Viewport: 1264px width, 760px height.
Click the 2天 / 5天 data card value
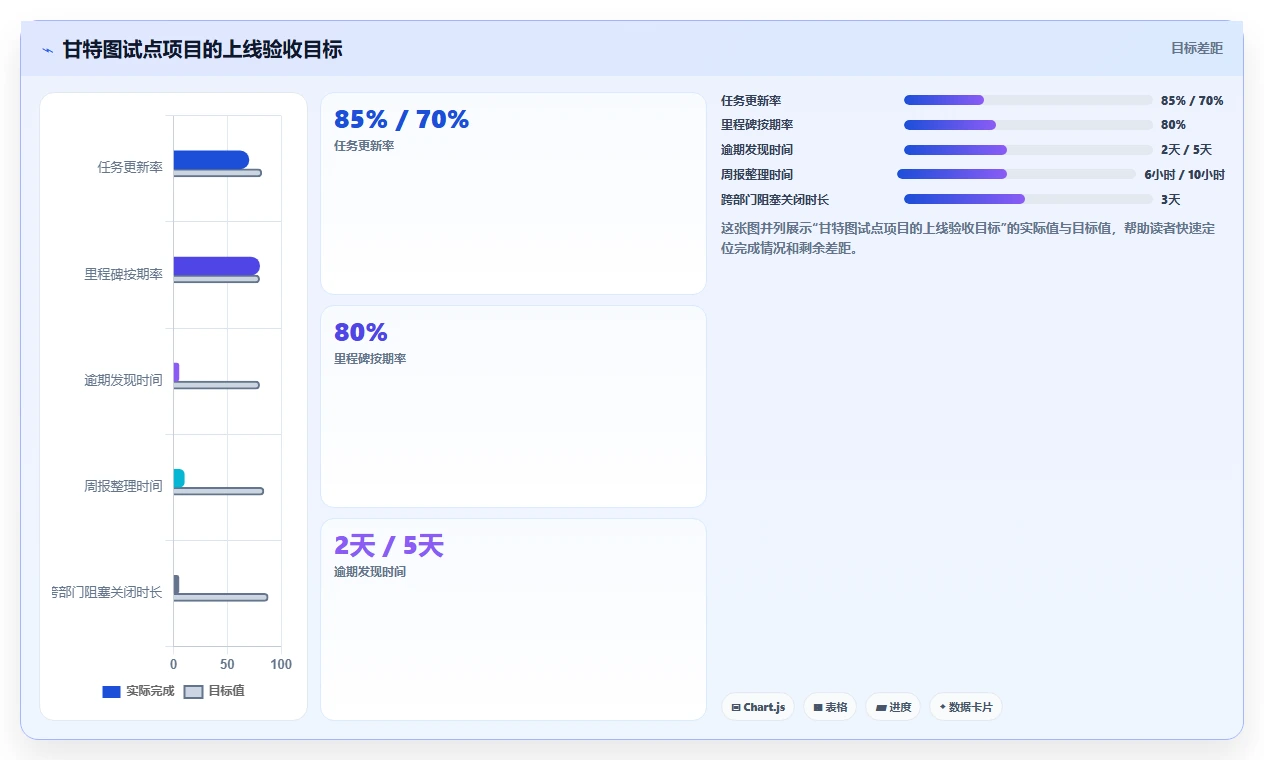[x=389, y=546]
